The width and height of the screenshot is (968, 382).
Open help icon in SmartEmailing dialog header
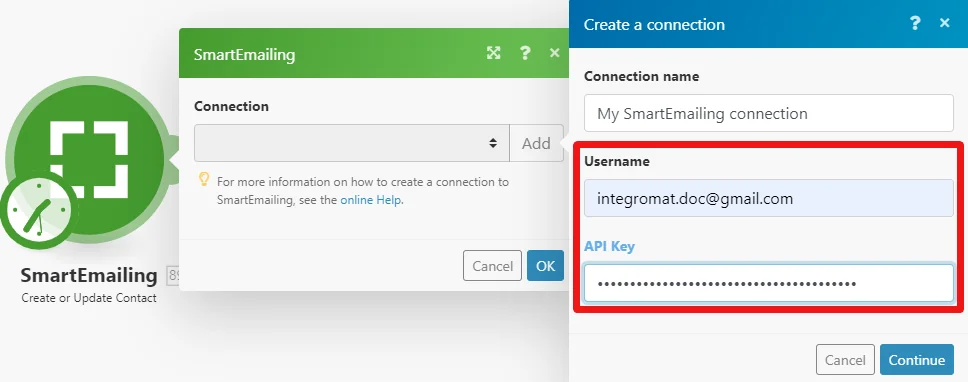click(x=525, y=53)
